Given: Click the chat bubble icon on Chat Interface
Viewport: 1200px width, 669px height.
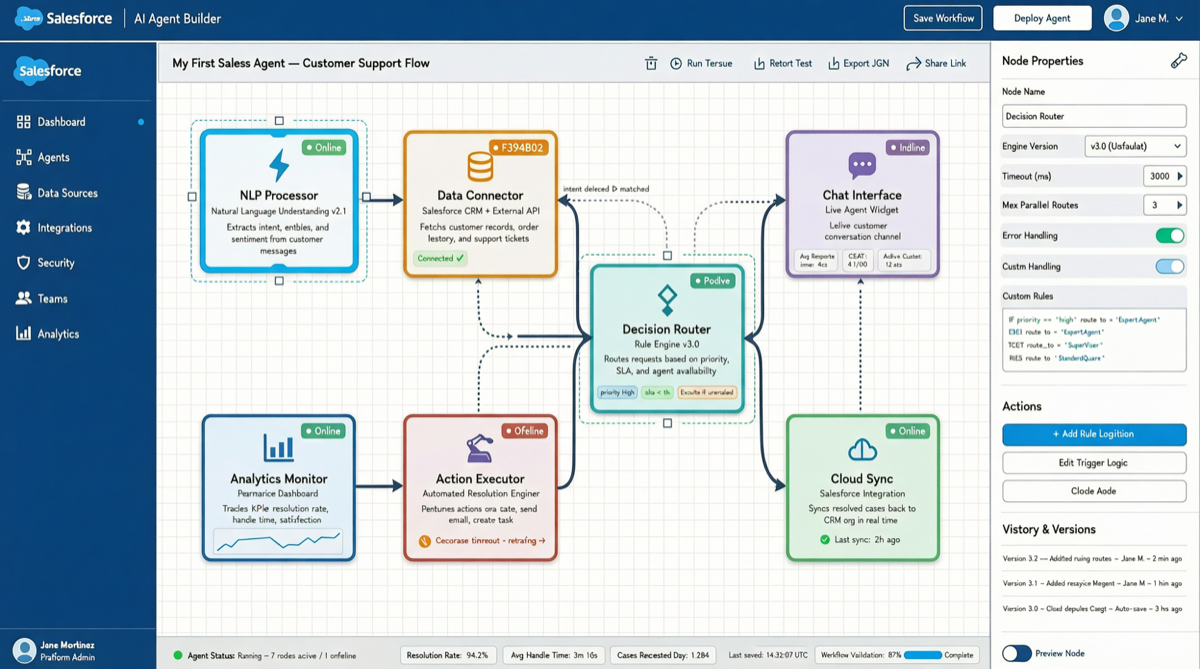Looking at the screenshot, I should click(861, 166).
